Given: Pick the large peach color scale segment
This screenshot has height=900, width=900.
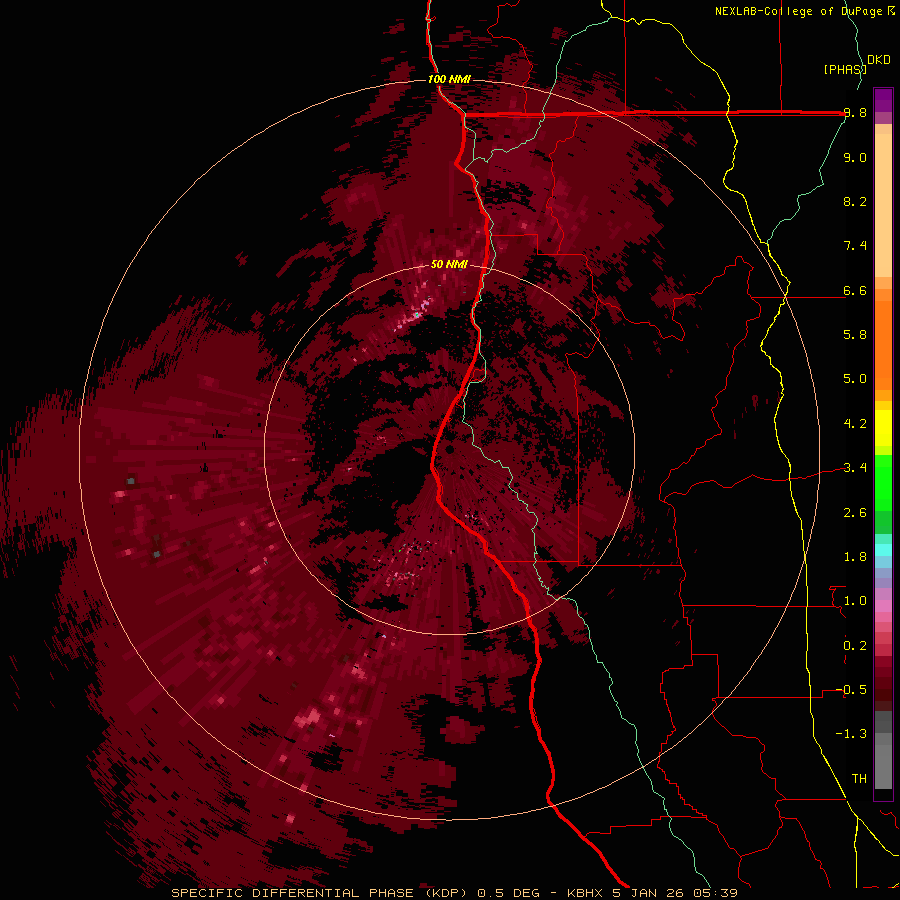Looking at the screenshot, I should coord(883,205).
